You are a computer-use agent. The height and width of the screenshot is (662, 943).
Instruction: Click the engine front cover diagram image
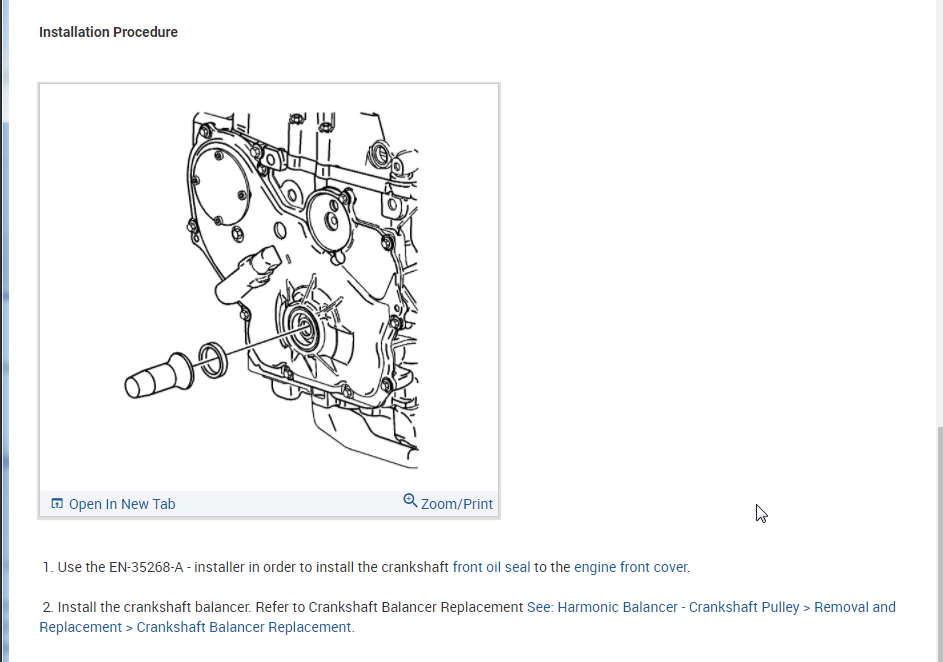tap(269, 289)
